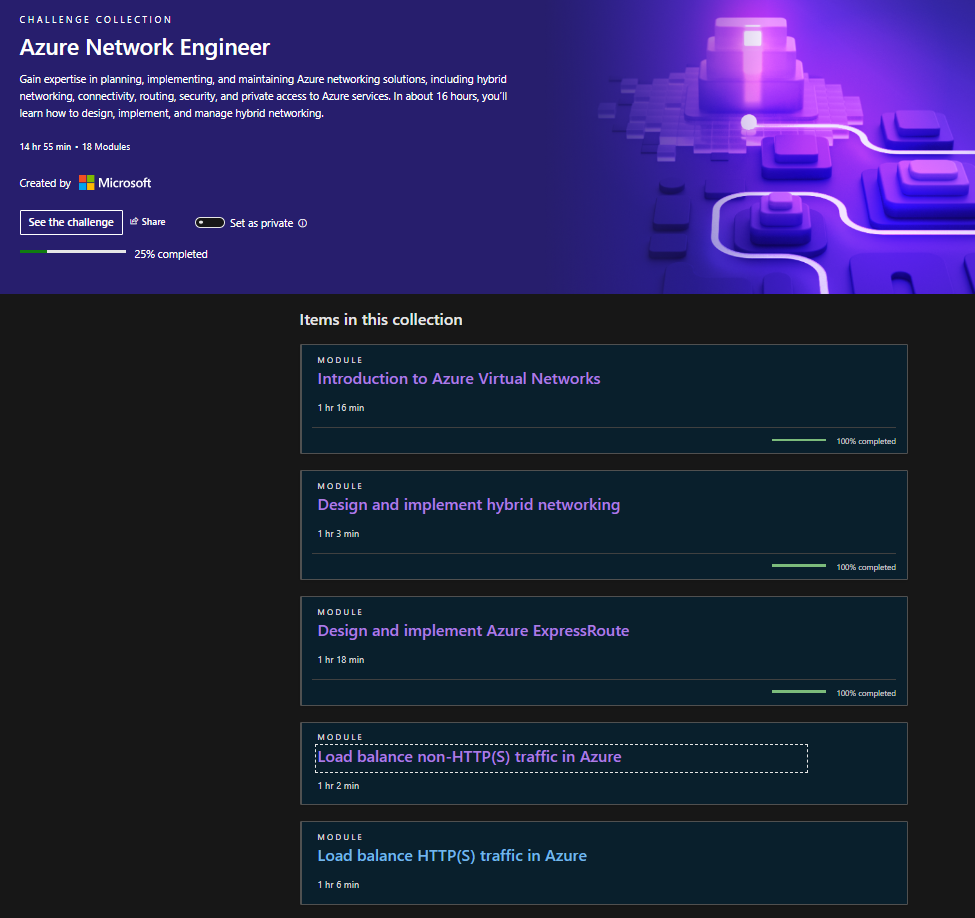Click the Set as private label

(261, 223)
